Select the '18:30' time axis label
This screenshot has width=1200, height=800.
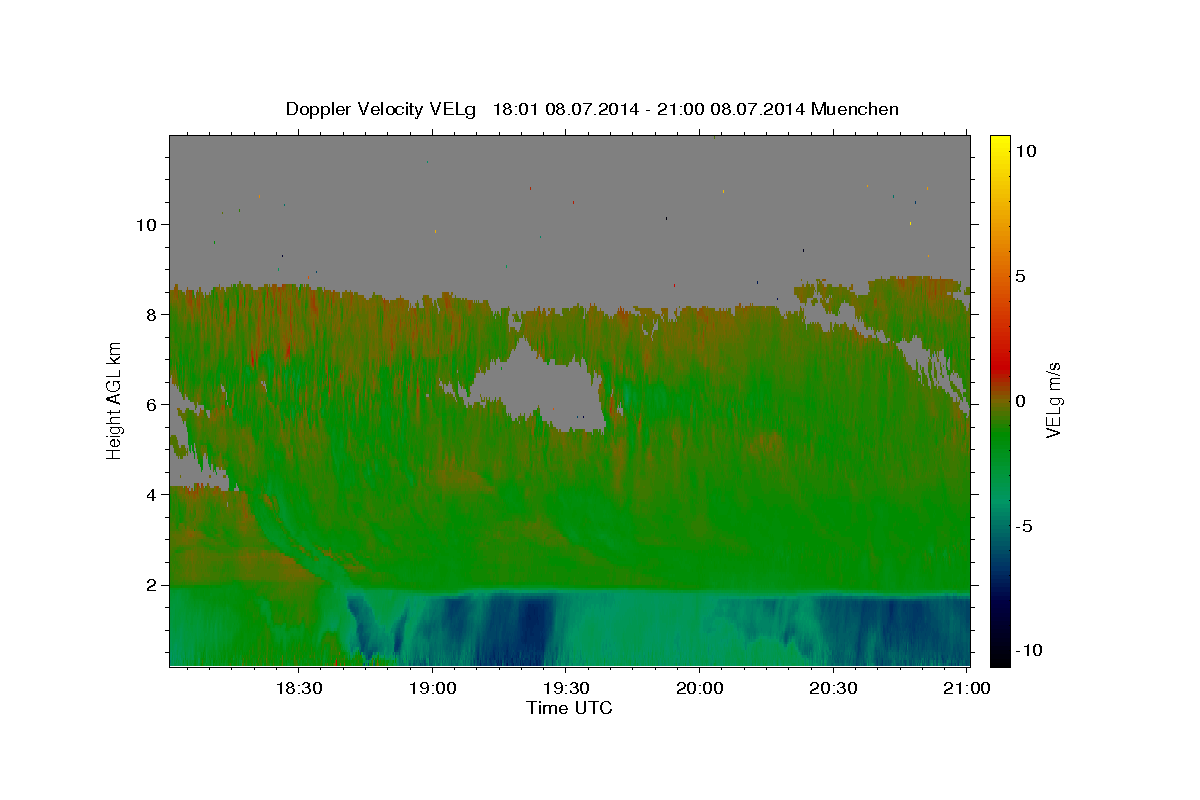[298, 688]
